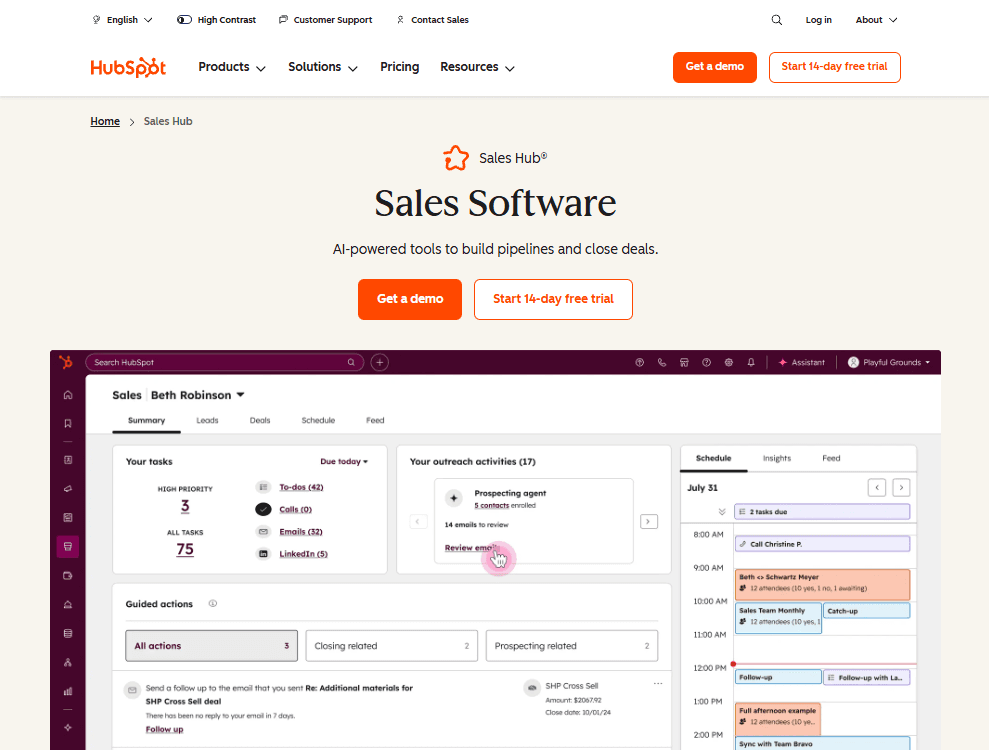Select the highlighted sales icon in sidebar
Image resolution: width=989 pixels, height=750 pixels.
pyautogui.click(x=67, y=546)
